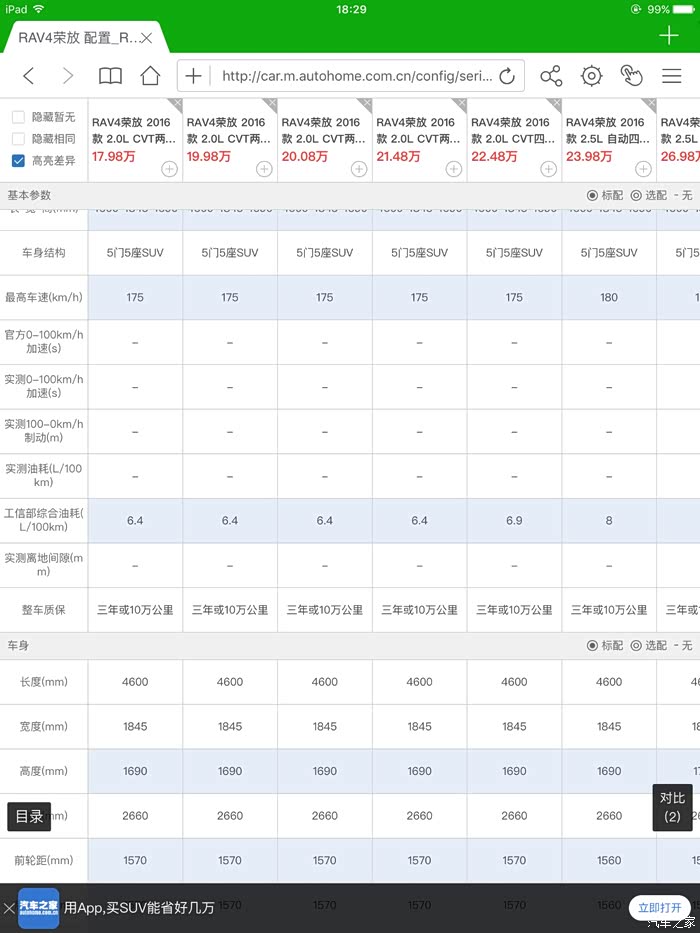Open a new tab with the plus icon
The height and width of the screenshot is (933, 700).
668,35
